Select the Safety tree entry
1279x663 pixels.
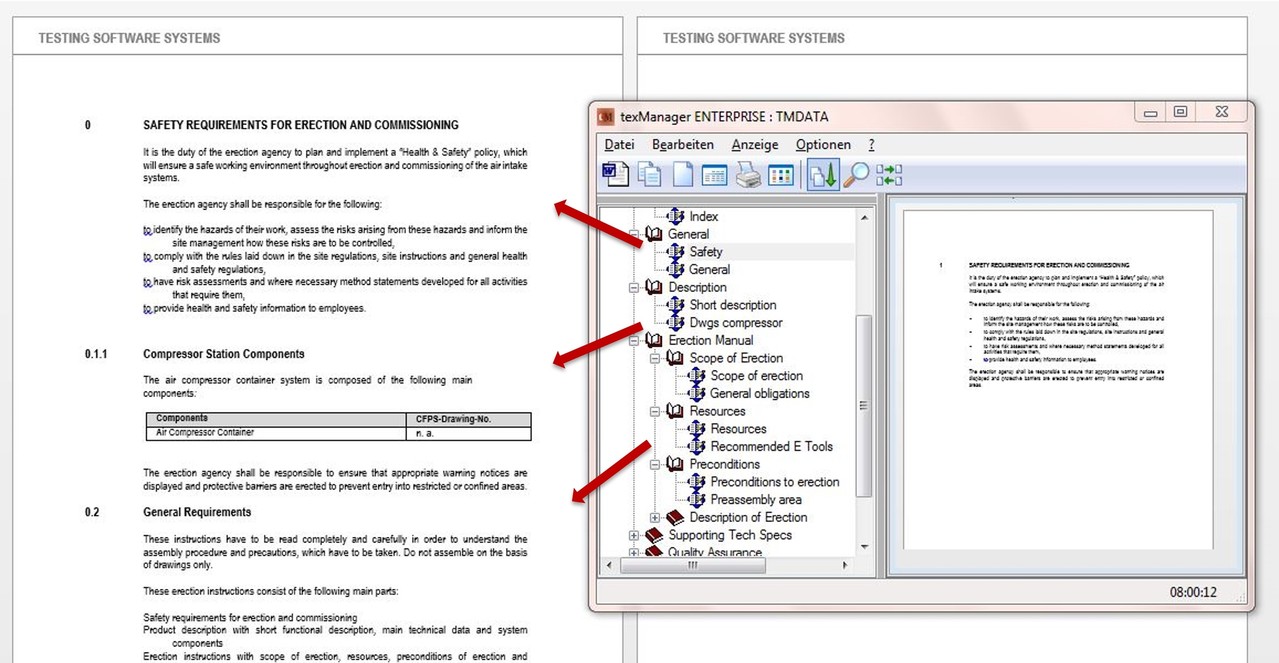(x=708, y=251)
